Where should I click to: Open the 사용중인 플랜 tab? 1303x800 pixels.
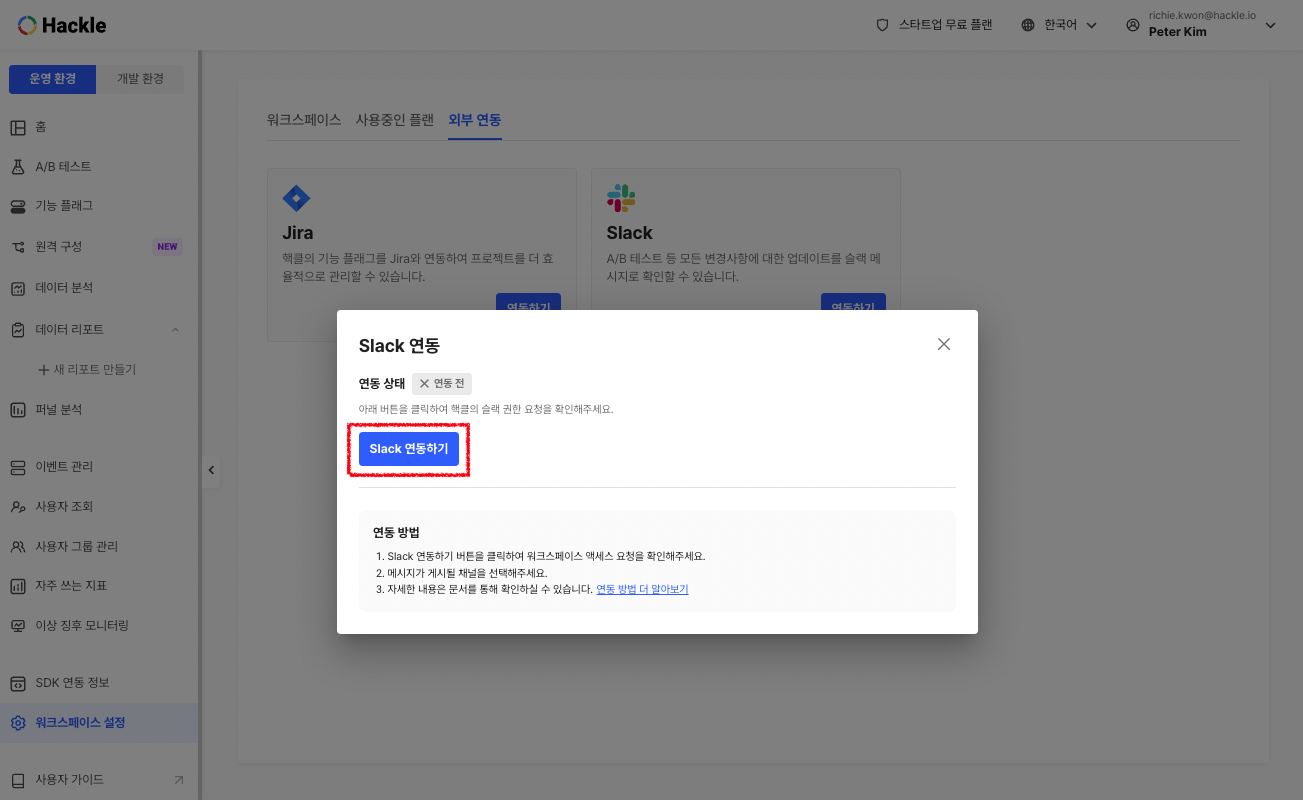(x=395, y=120)
